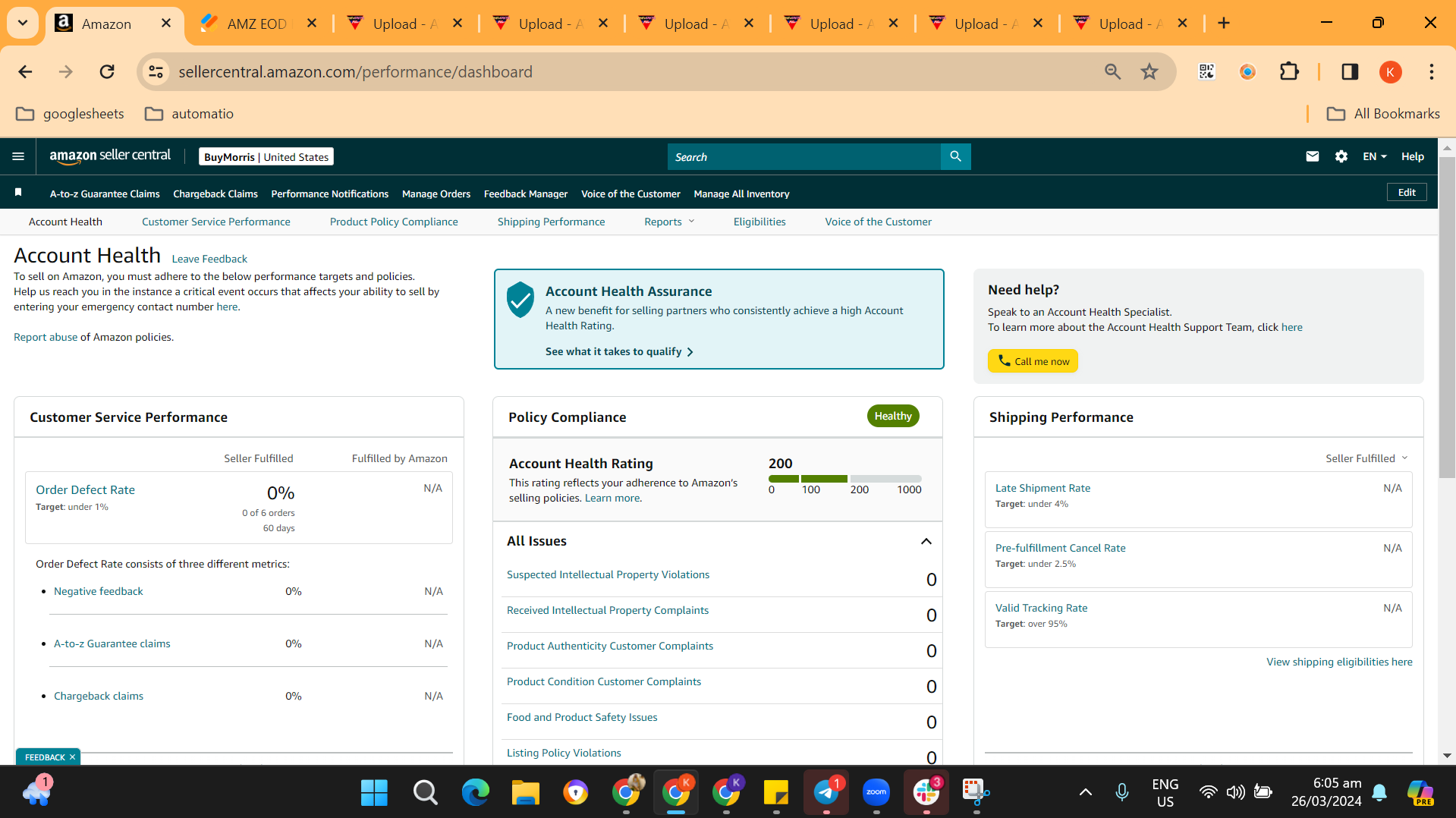
Task: Open the settings gear icon
Action: [1341, 156]
